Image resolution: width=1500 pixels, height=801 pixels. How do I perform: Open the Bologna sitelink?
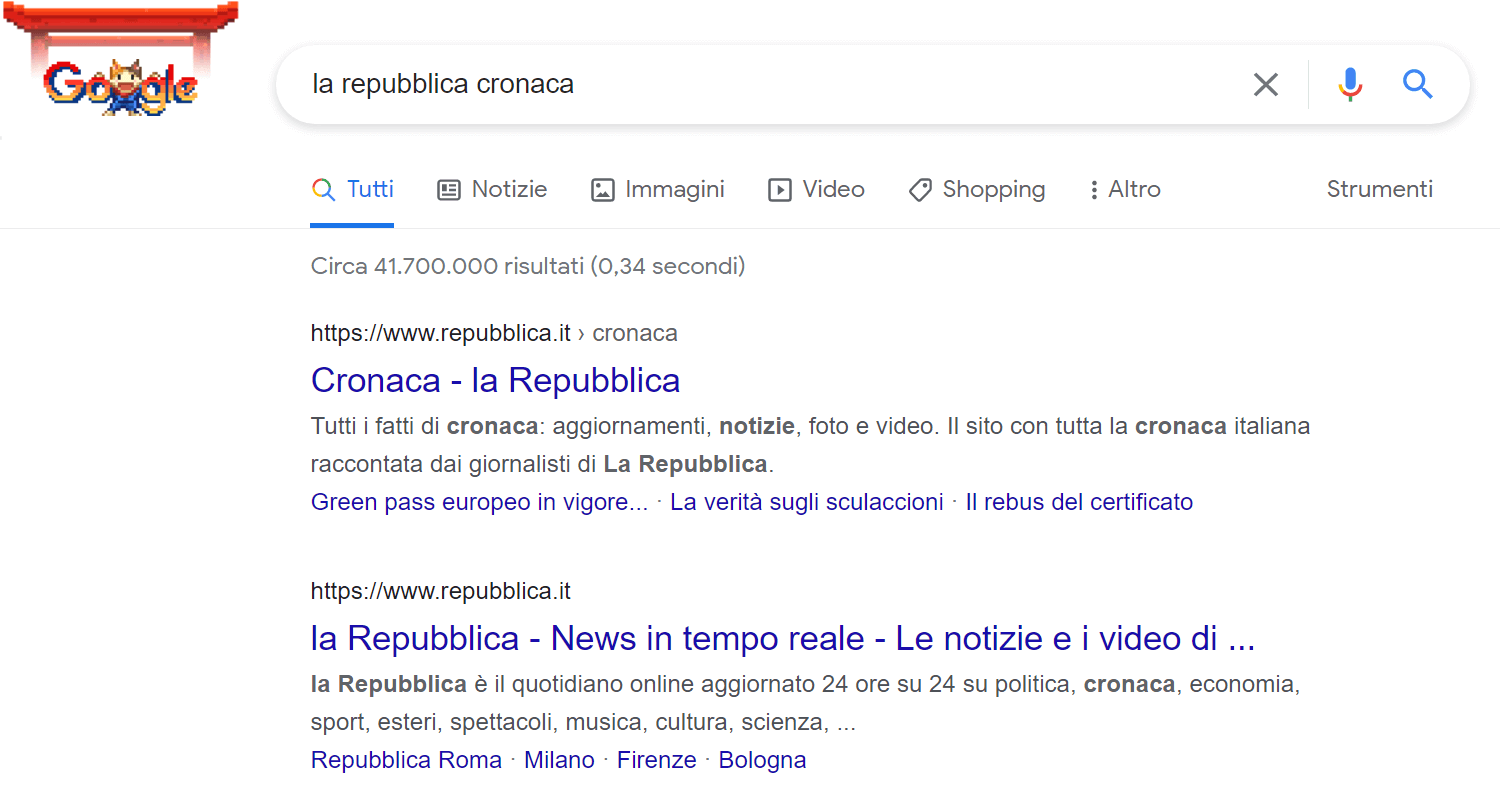[x=762, y=760]
